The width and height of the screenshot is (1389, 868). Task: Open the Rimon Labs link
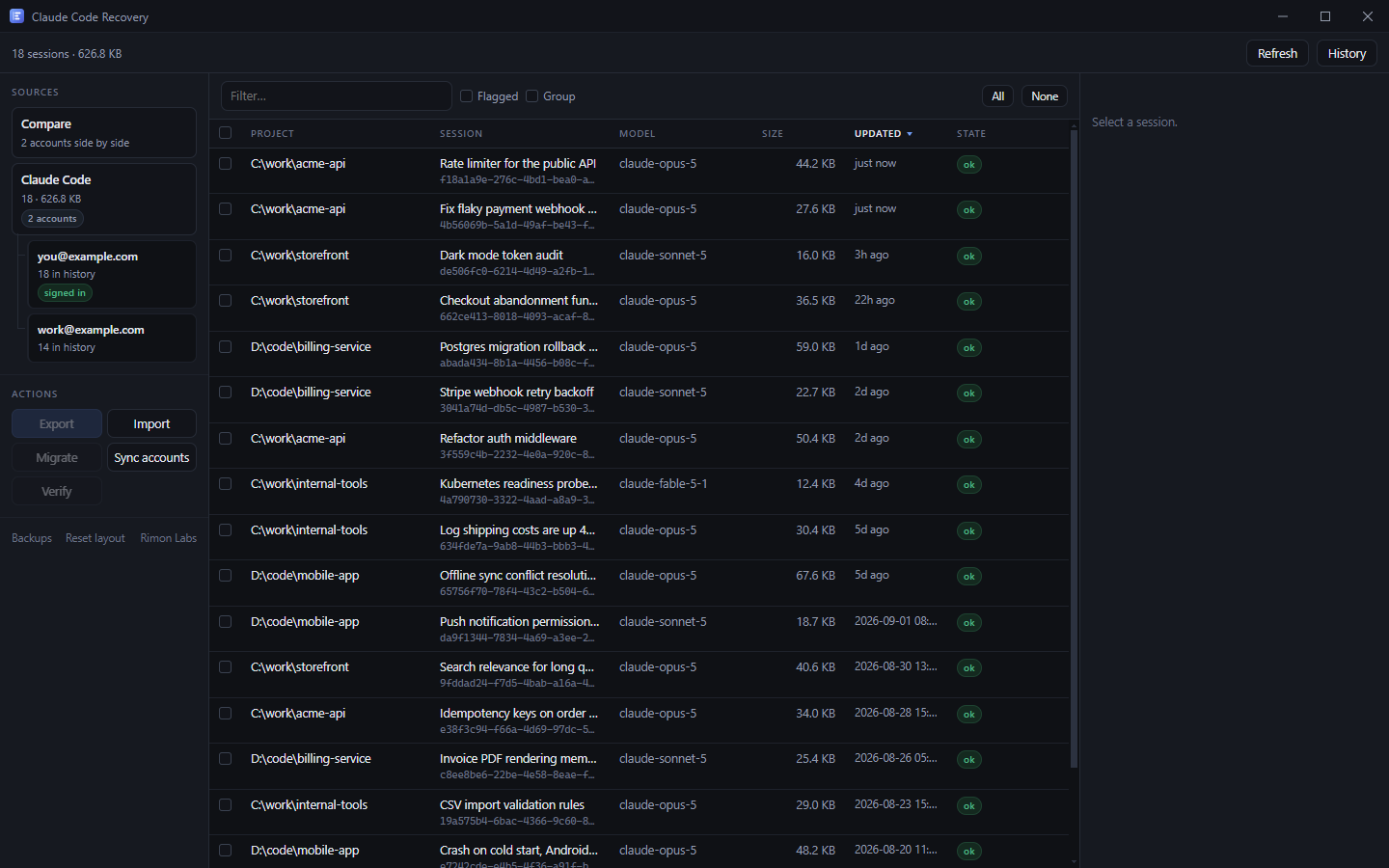tap(169, 538)
